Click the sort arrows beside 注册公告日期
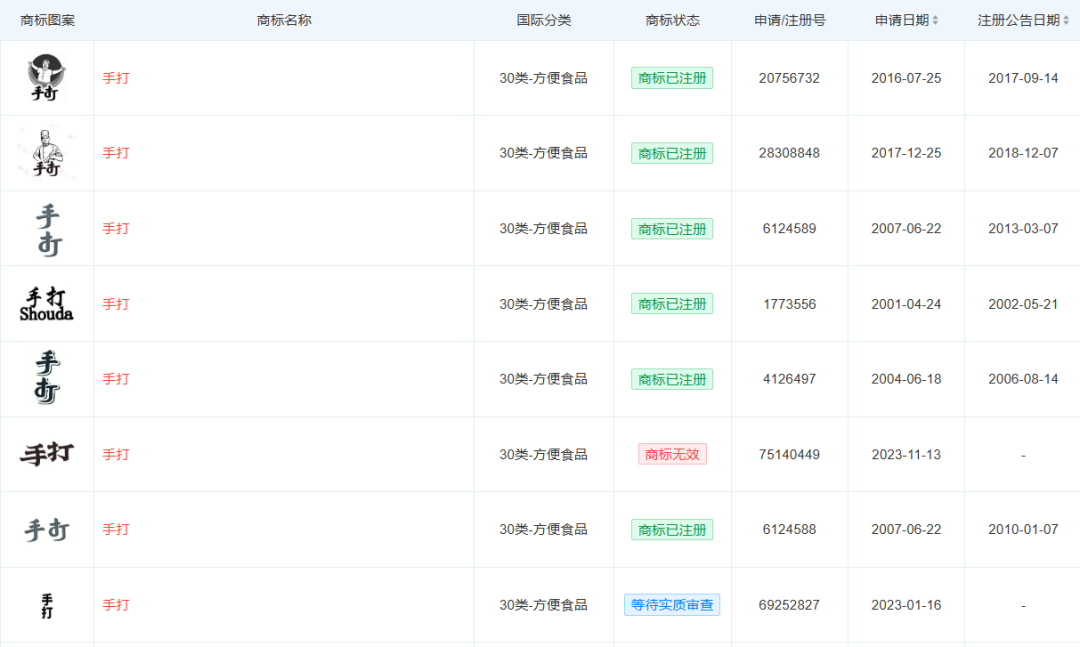Viewport: 1080px width, 647px height. click(1066, 20)
